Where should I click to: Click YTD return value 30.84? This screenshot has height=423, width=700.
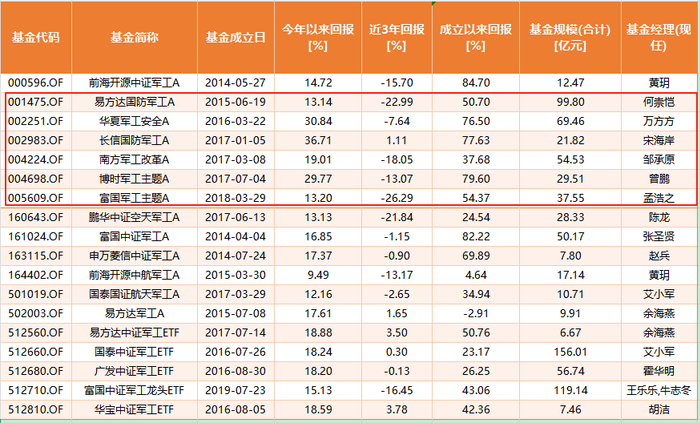[318, 121]
